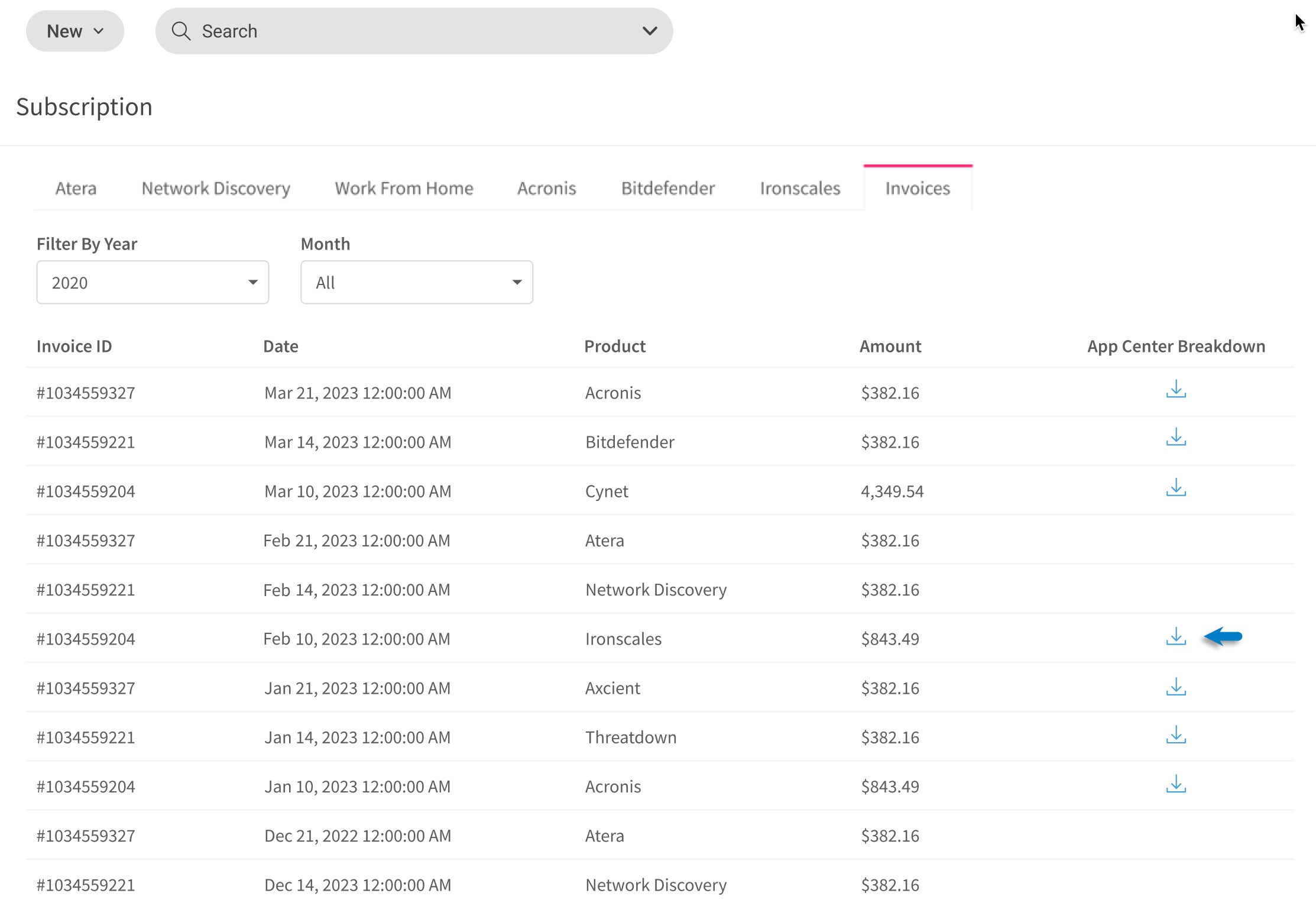Click invoice ID on Mar 21, 2023 row
This screenshot has height=906, width=1316.
[86, 393]
